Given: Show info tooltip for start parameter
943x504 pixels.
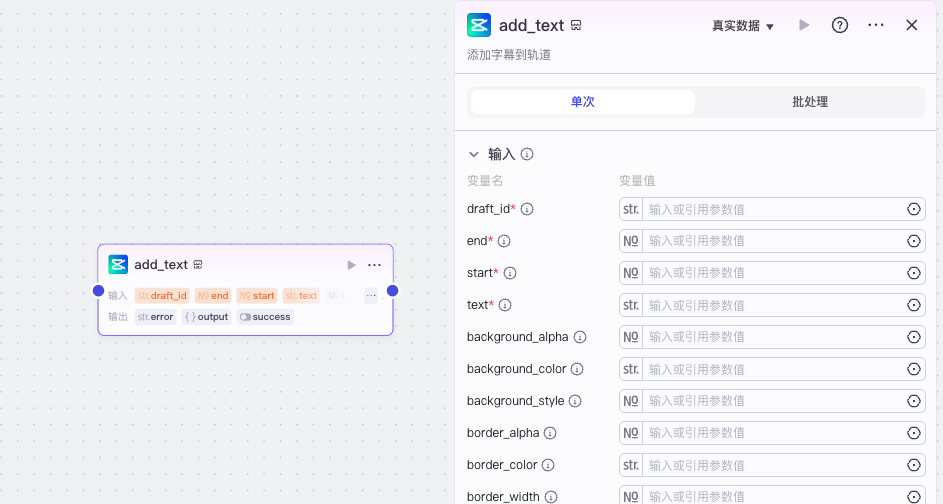Looking at the screenshot, I should (510, 273).
